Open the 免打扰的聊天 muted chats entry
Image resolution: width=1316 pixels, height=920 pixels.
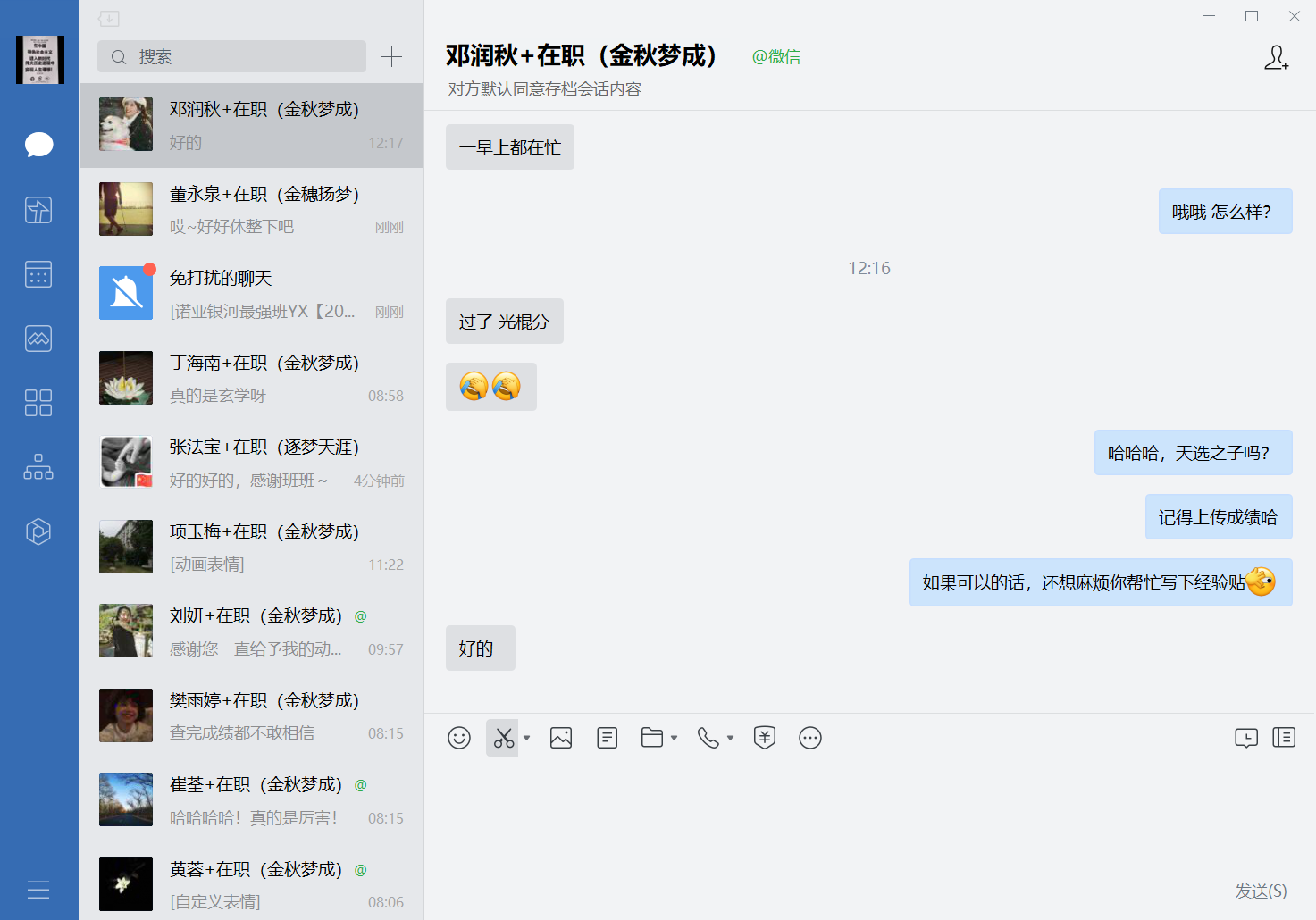(251, 294)
